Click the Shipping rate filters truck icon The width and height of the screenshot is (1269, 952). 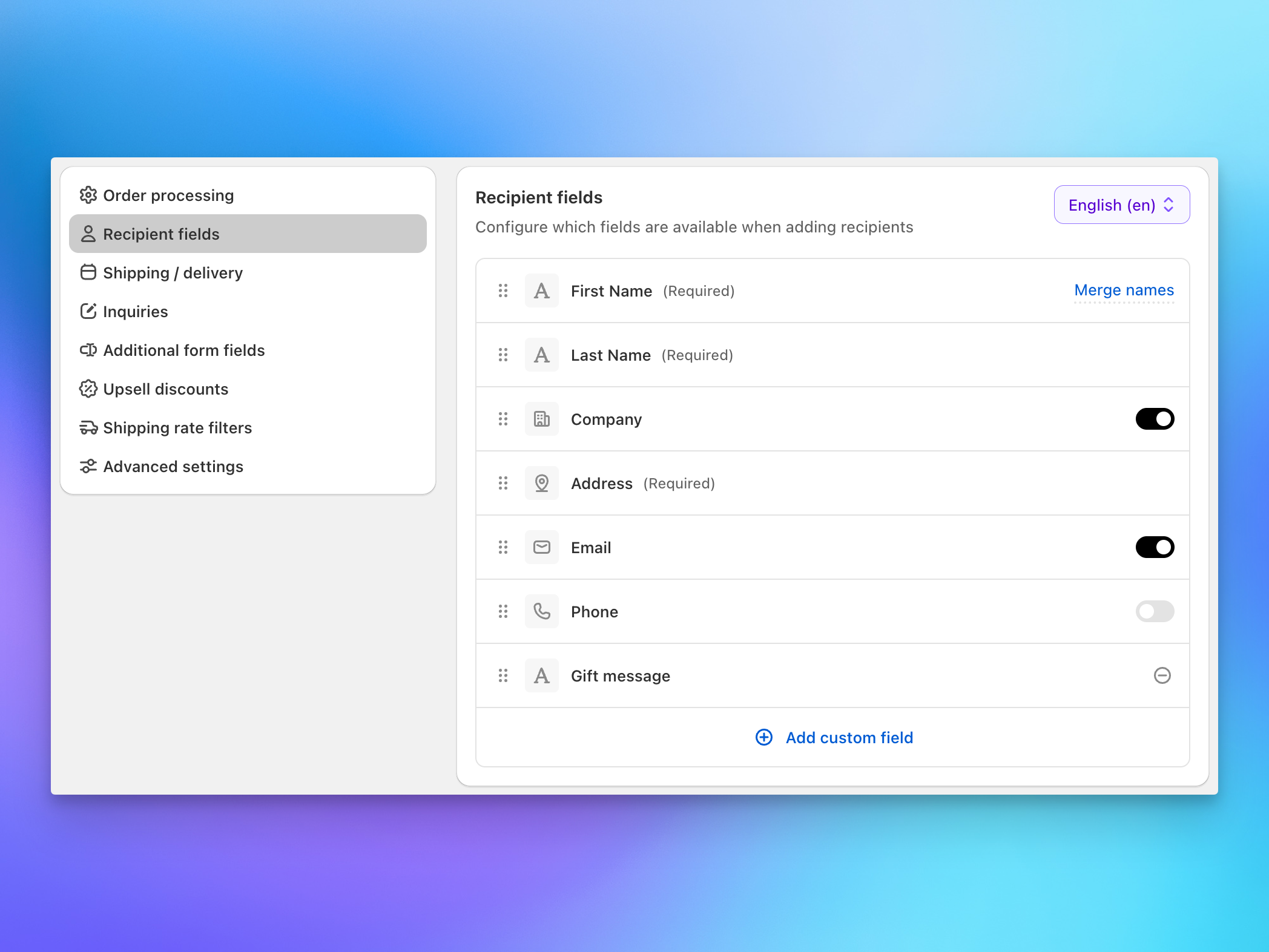coord(88,428)
